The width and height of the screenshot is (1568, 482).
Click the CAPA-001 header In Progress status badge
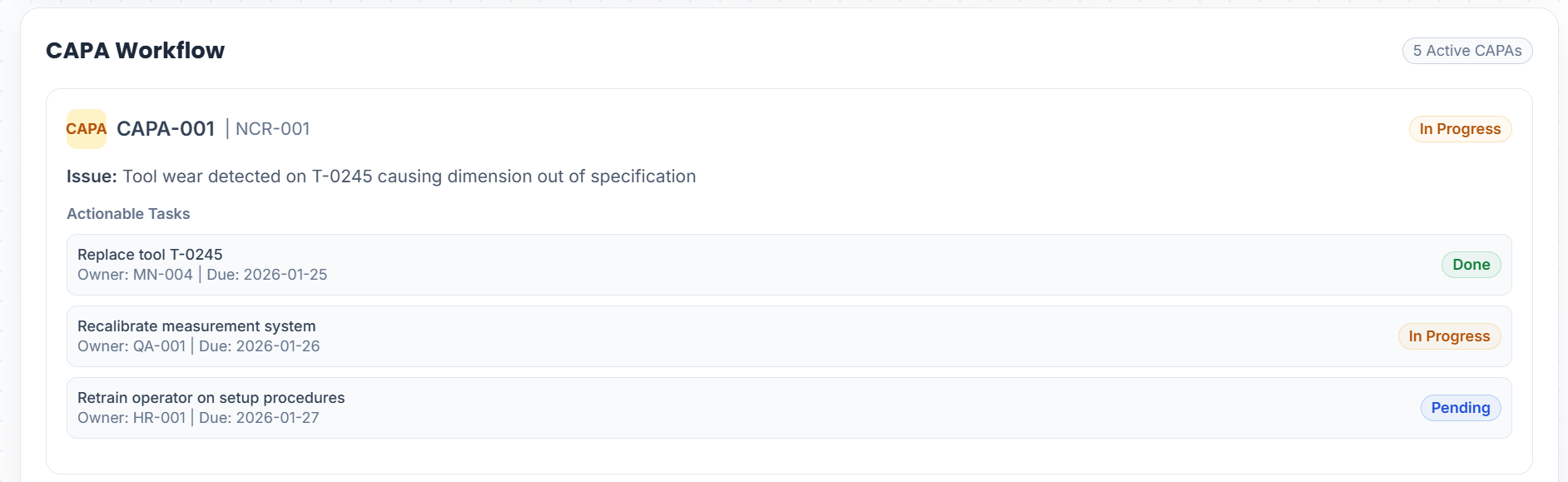point(1460,129)
